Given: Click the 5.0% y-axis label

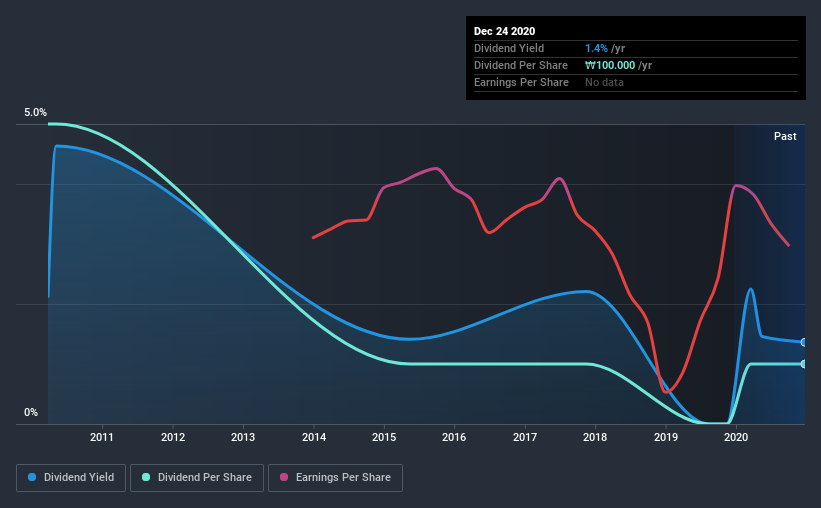Looking at the screenshot, I should [x=35, y=113].
